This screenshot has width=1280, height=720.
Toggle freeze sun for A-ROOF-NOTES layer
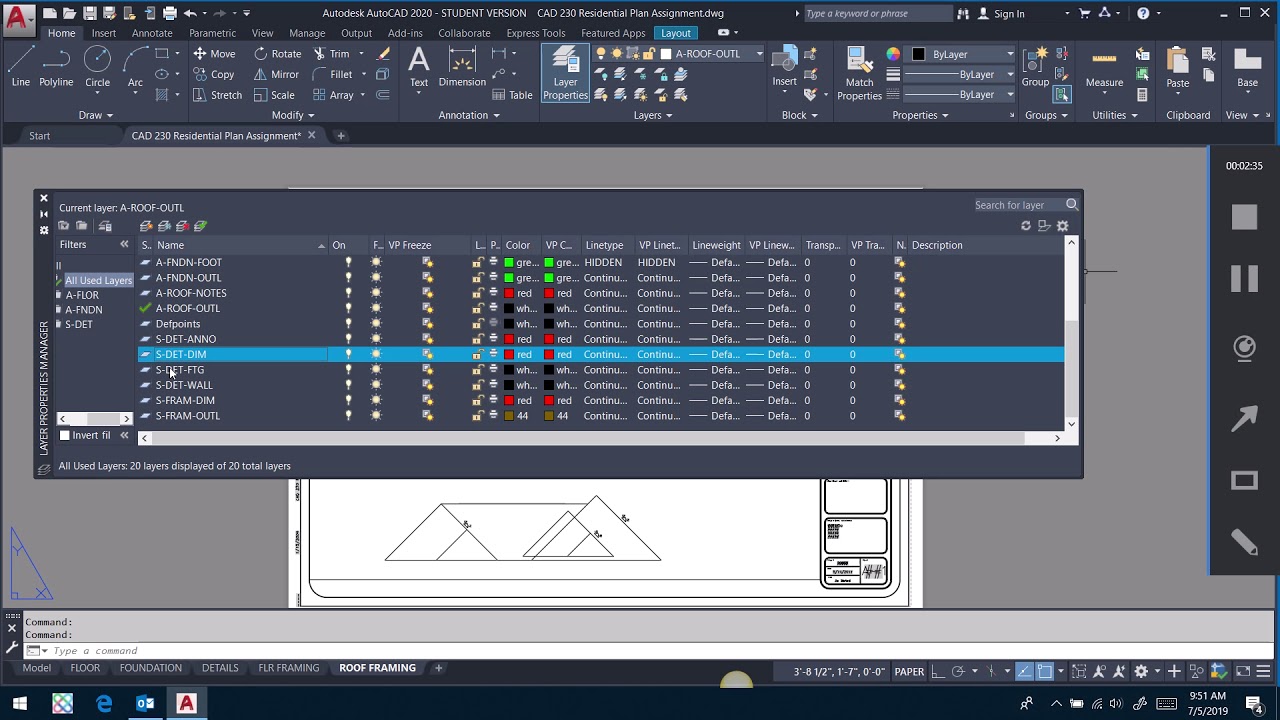pyautogui.click(x=376, y=293)
